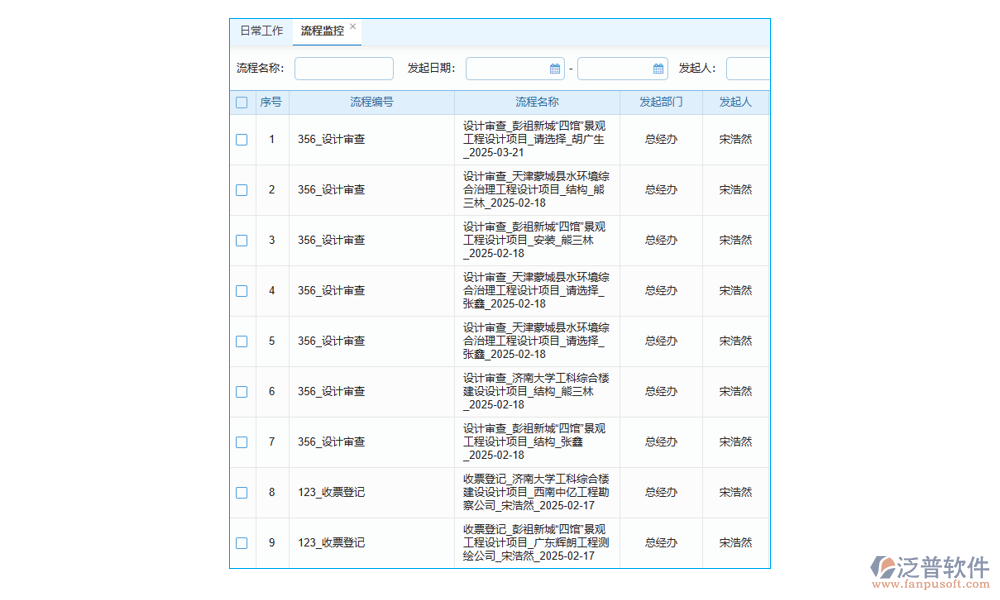The height and width of the screenshot is (600, 1000).
Task: Select the checkbox of row 8 收票登记
Action: pyautogui.click(x=241, y=492)
